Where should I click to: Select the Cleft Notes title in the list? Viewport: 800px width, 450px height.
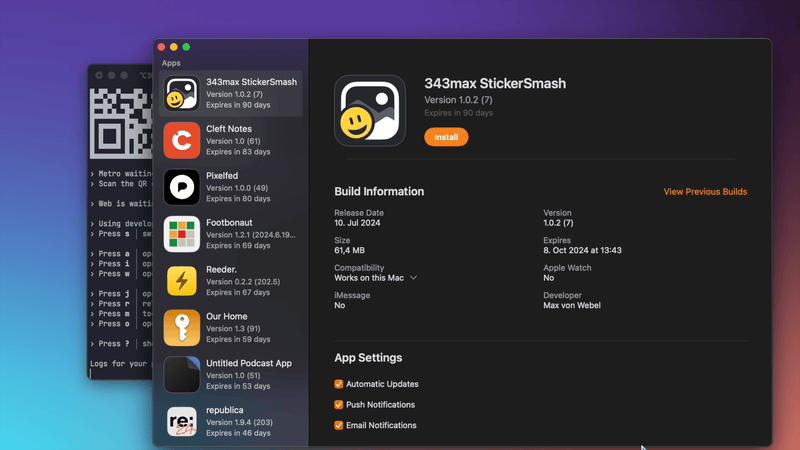[229, 129]
